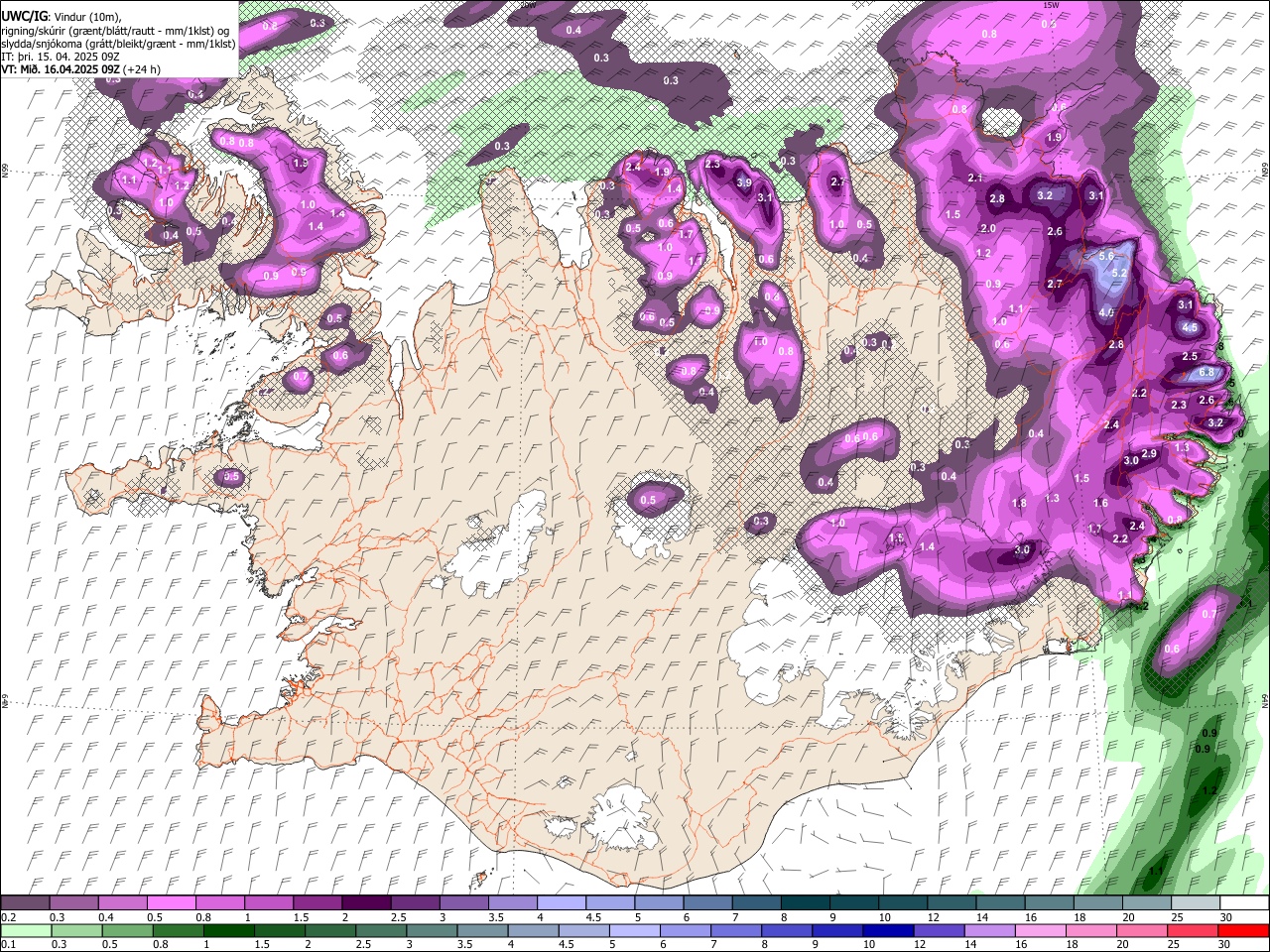The height and width of the screenshot is (952, 1270).
Task: Click the 3.9 value on the north coast
Action: (744, 182)
